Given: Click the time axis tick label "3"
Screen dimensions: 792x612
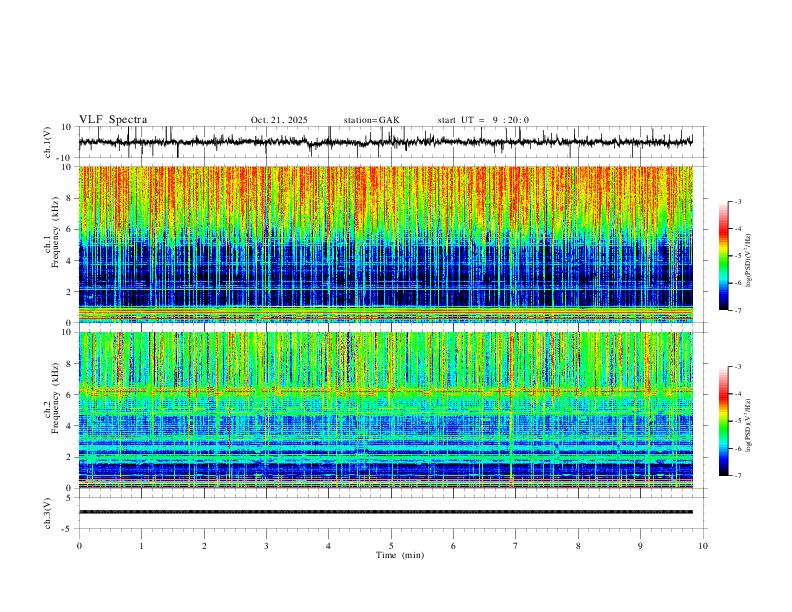Looking at the screenshot, I should 266,546.
